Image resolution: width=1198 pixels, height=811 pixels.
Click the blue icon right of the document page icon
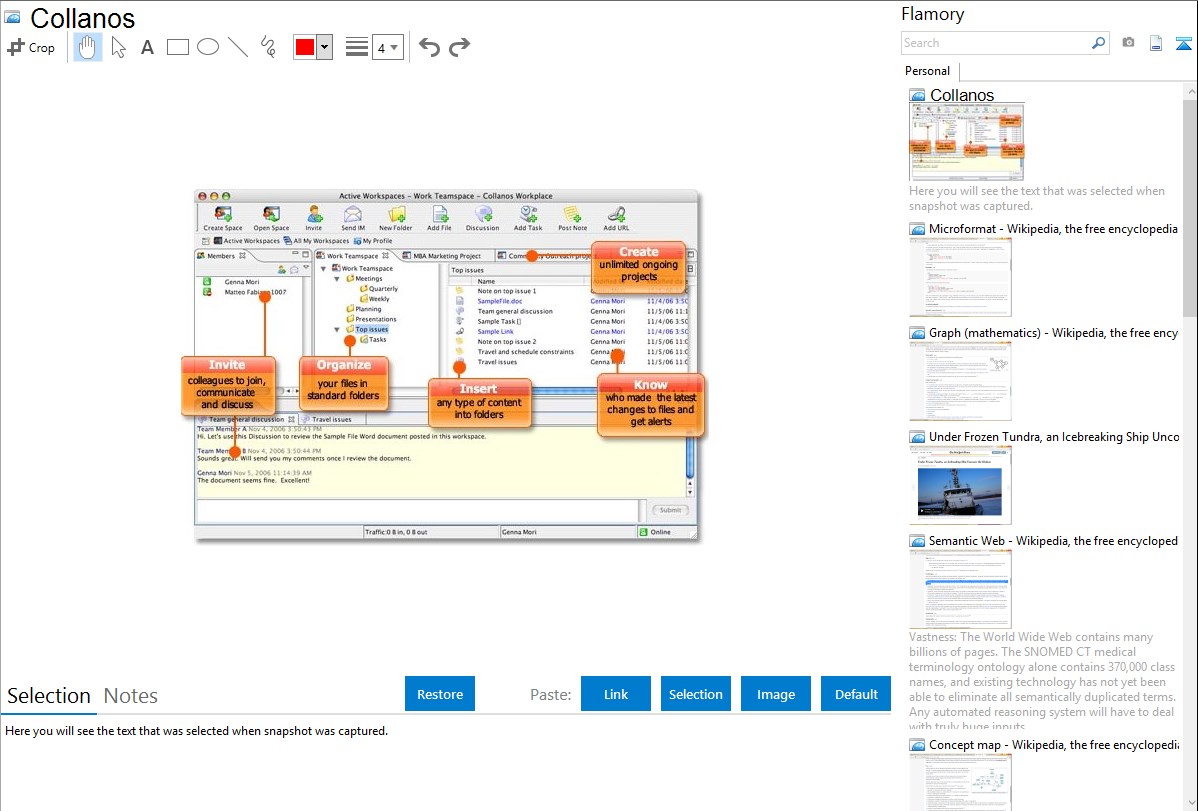coord(1183,43)
